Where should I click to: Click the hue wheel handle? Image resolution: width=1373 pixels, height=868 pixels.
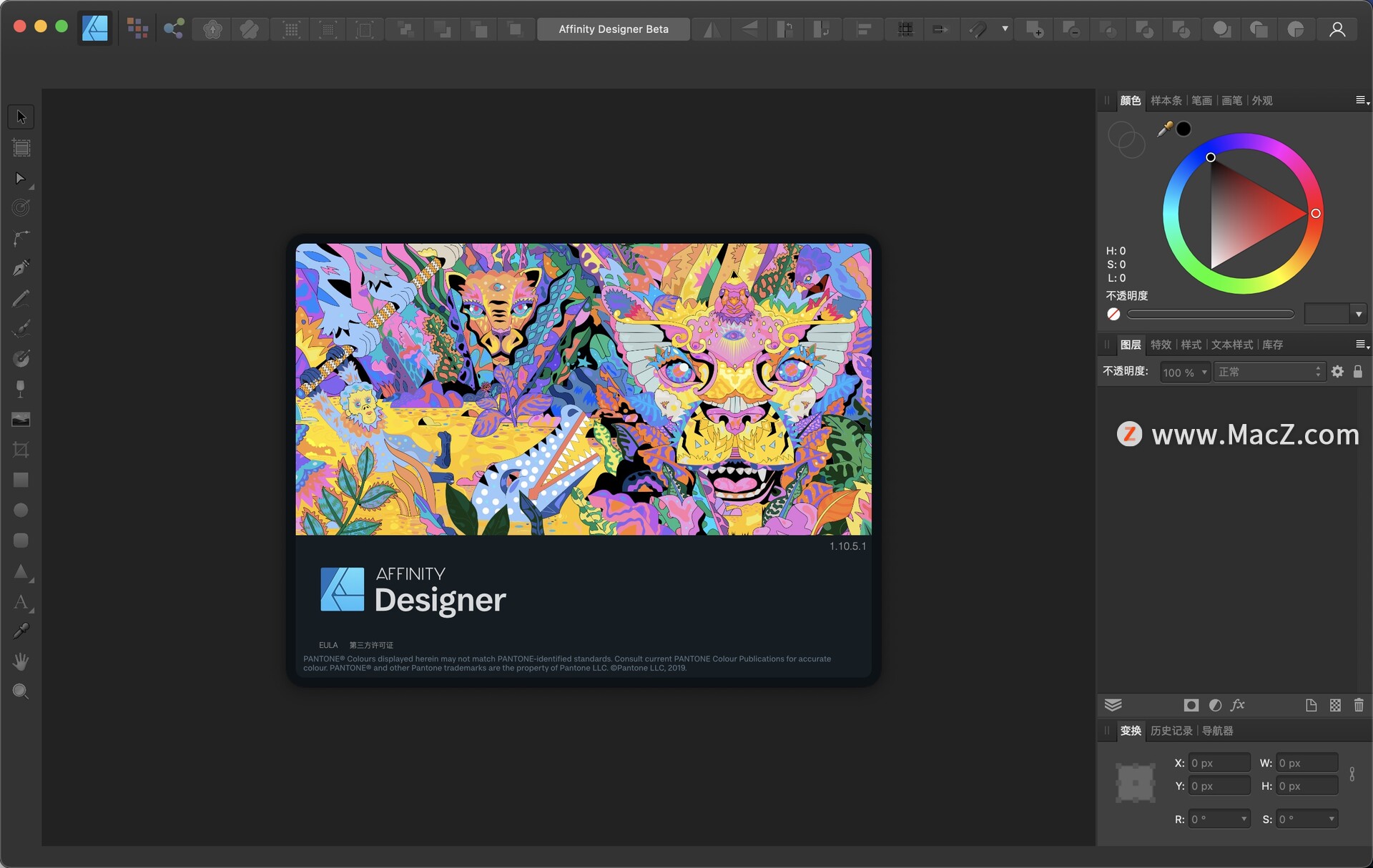pyautogui.click(x=1315, y=213)
